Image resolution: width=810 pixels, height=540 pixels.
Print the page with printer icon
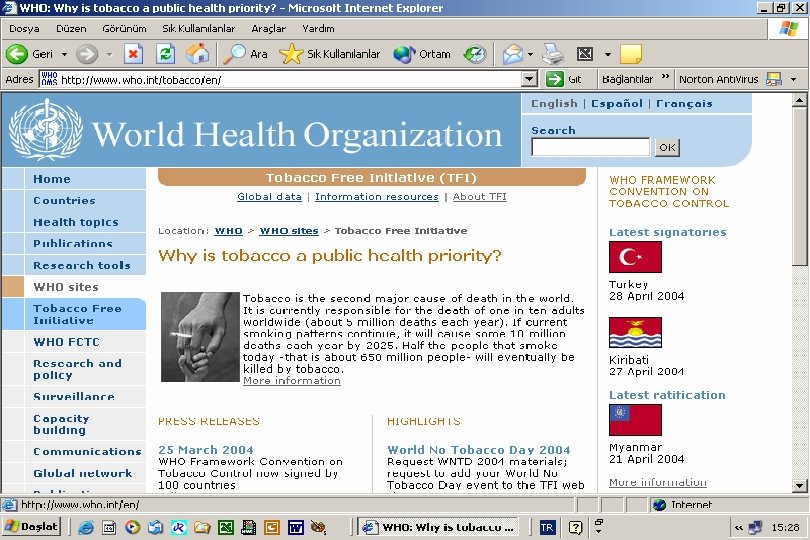click(553, 54)
